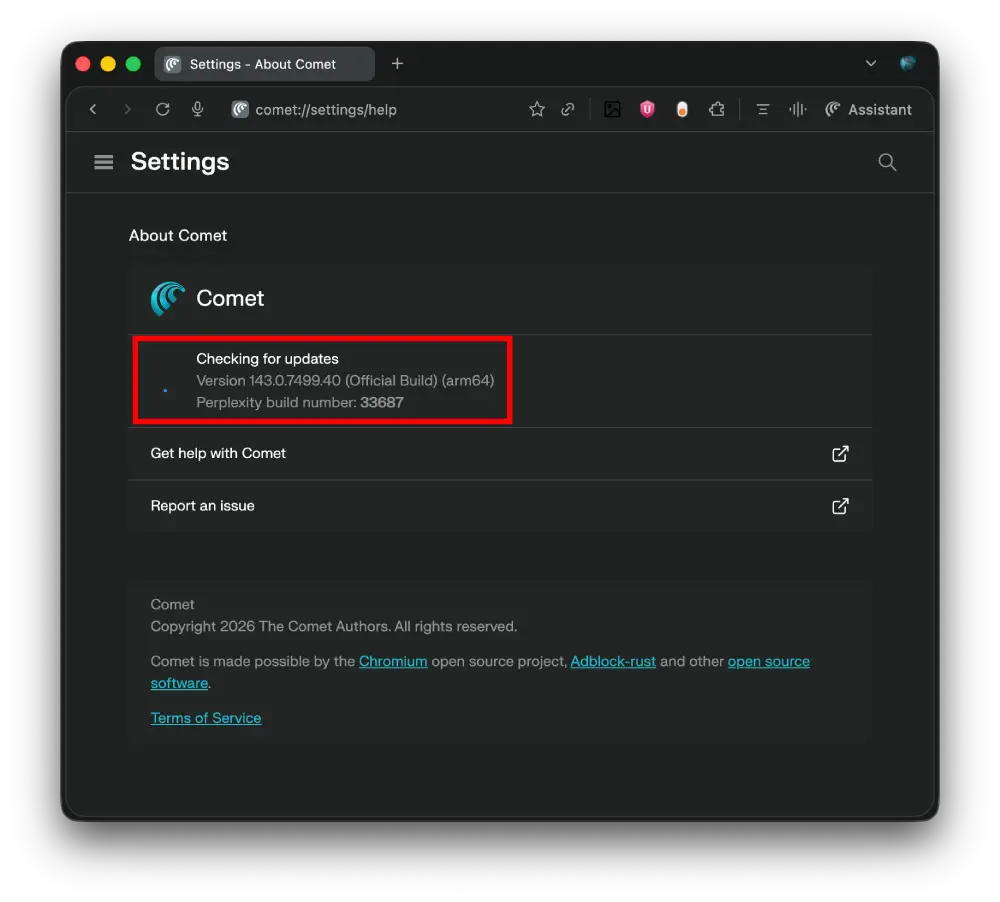Click the 'Checking for updates' text
The height and width of the screenshot is (902, 1000).
coord(267,359)
